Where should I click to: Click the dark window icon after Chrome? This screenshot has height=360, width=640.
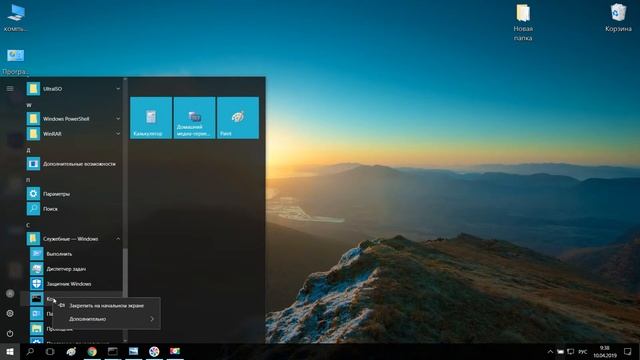[x=113, y=351]
